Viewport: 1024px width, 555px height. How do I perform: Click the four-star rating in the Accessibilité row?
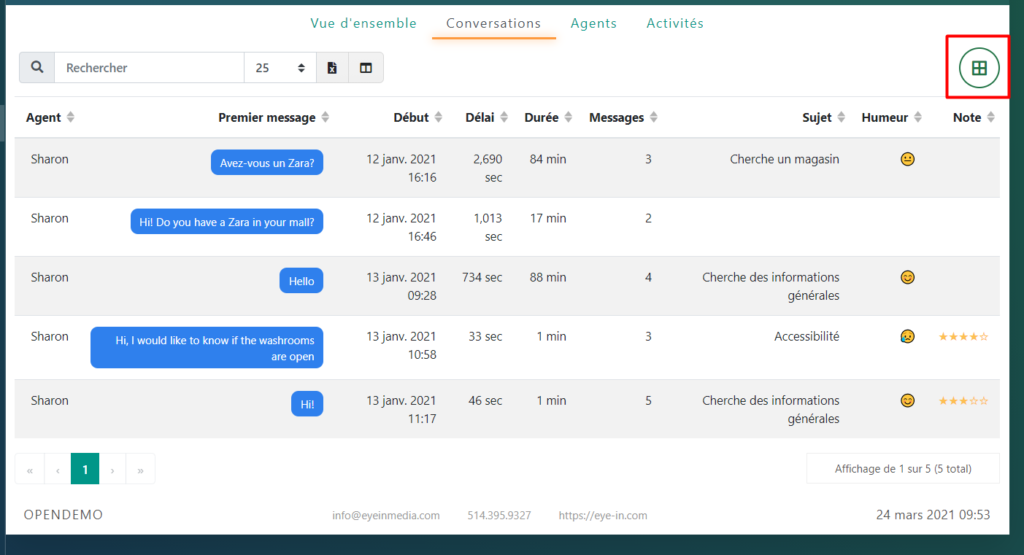coord(963,337)
